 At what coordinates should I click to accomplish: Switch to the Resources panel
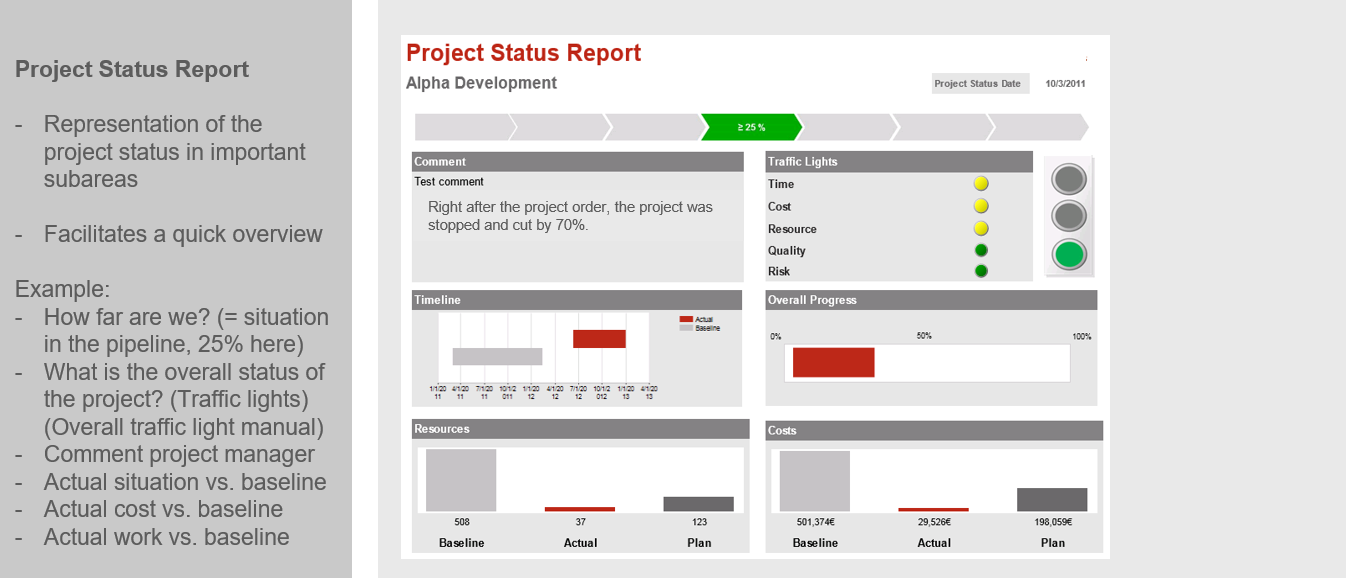click(580, 429)
